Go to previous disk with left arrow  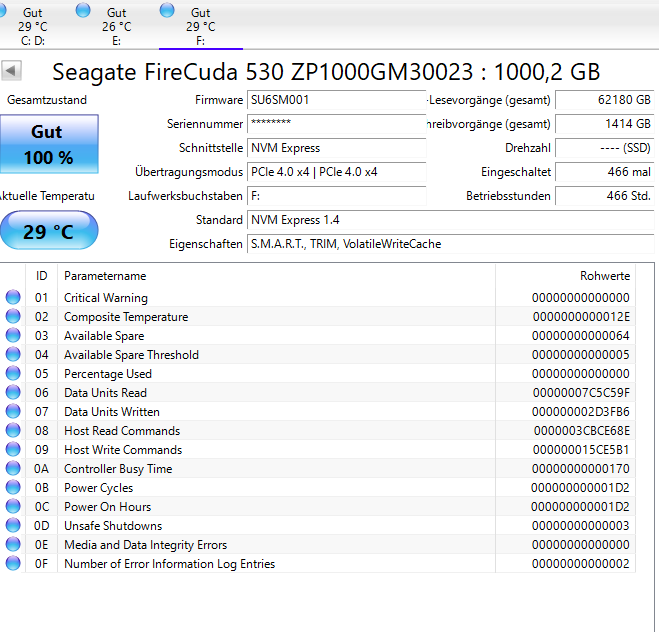click(11, 71)
